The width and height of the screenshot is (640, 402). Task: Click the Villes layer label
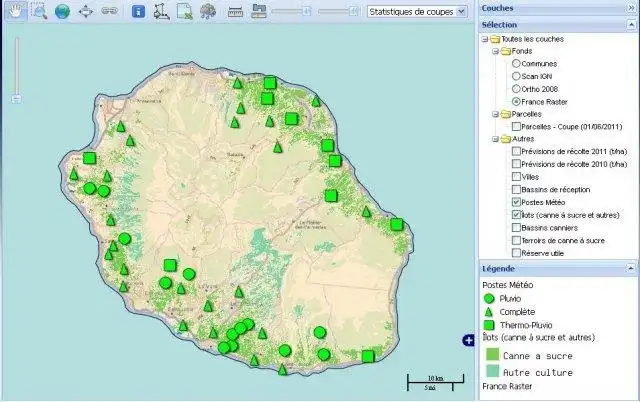point(530,177)
